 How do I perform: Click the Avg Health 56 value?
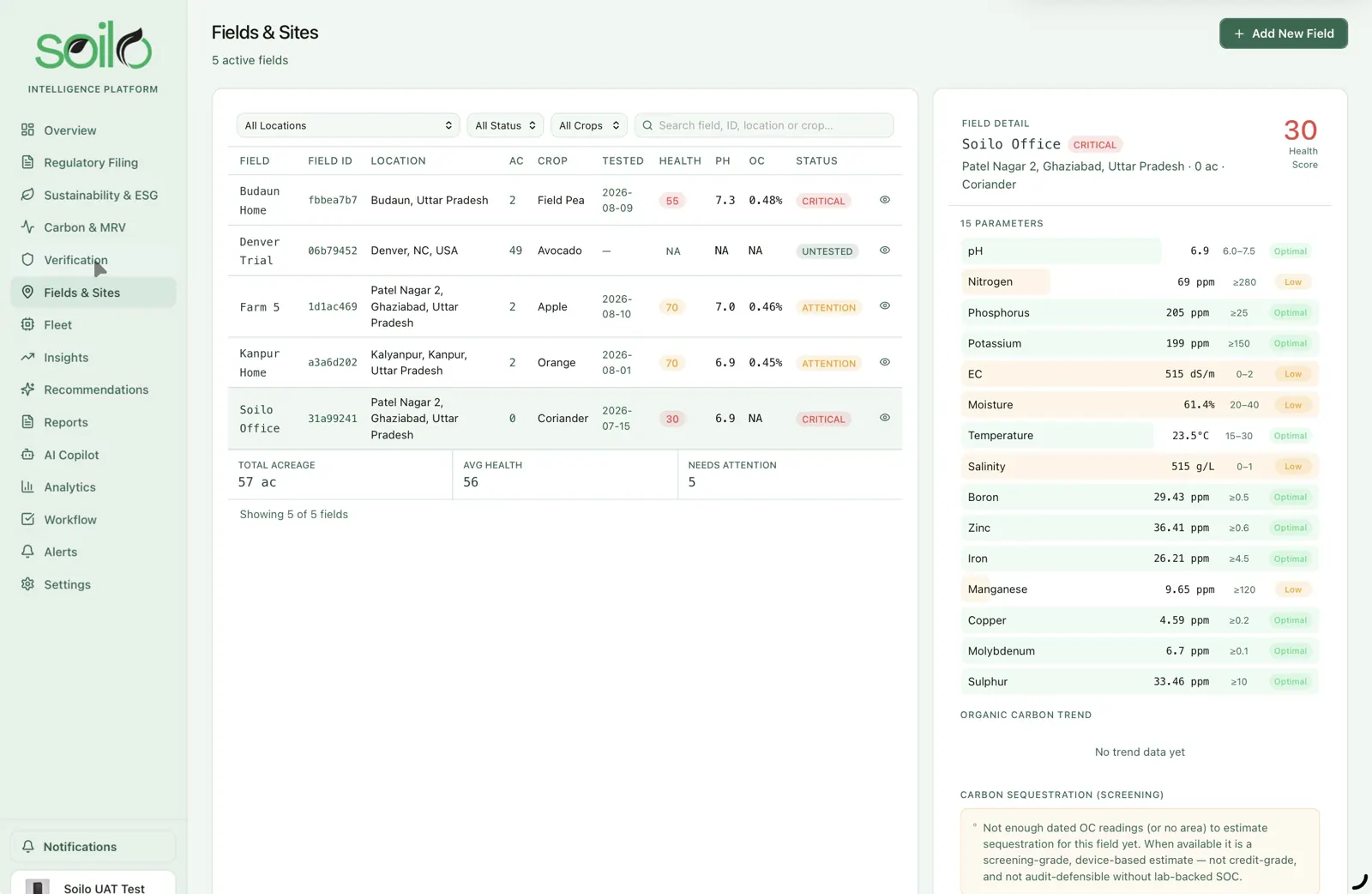click(471, 482)
